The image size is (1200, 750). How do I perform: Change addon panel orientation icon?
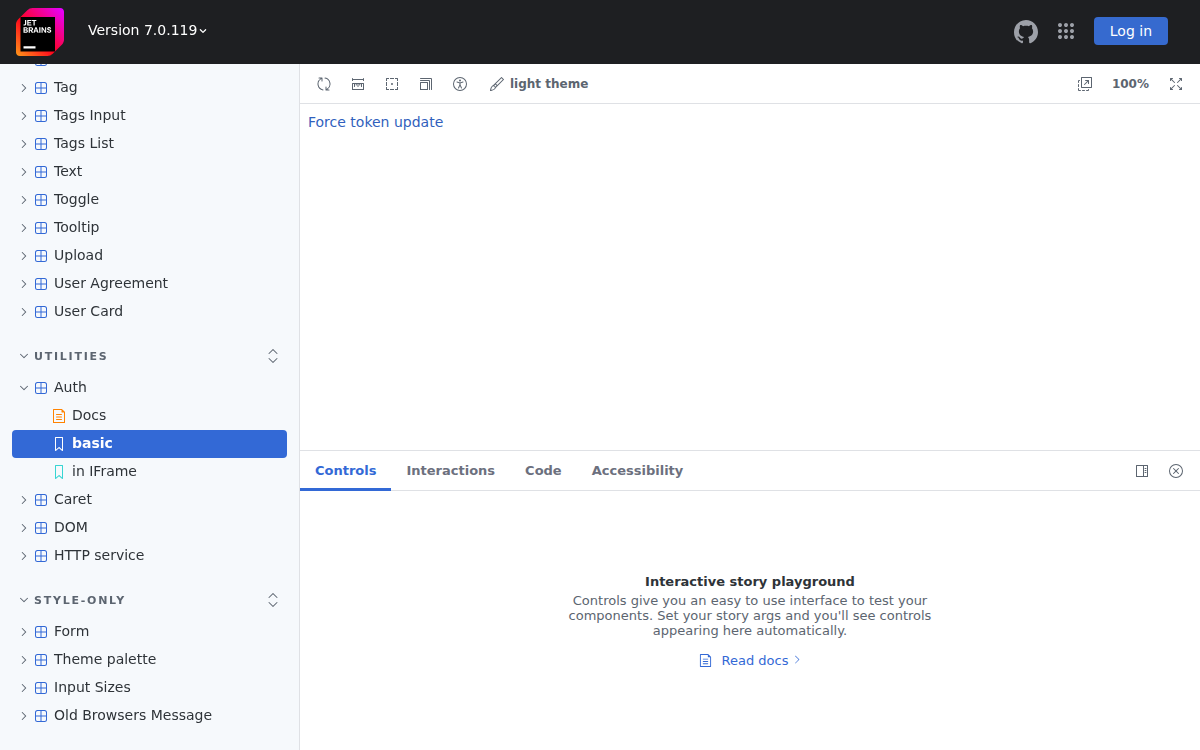click(1142, 471)
